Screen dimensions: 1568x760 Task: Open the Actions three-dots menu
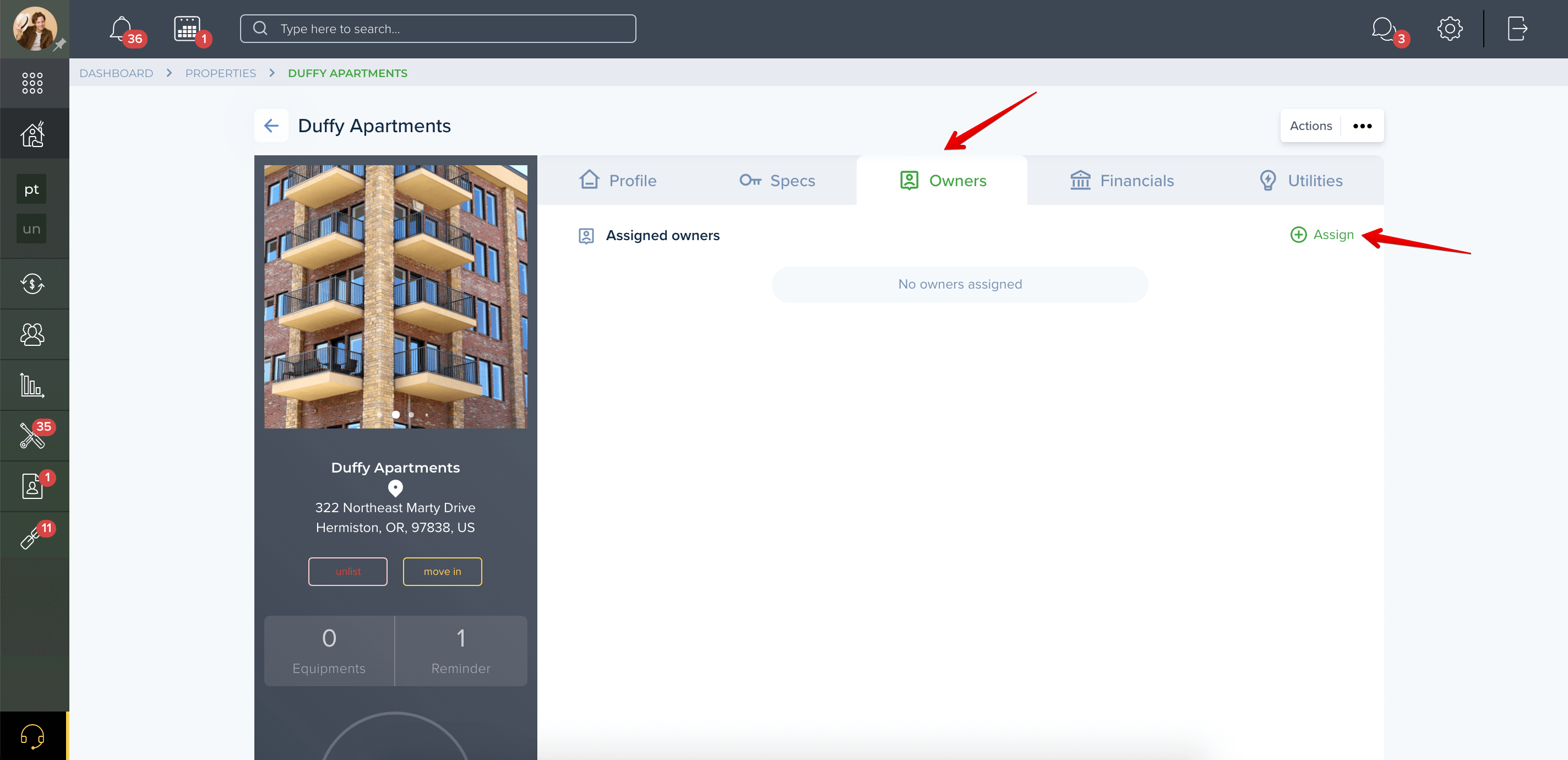point(1362,126)
